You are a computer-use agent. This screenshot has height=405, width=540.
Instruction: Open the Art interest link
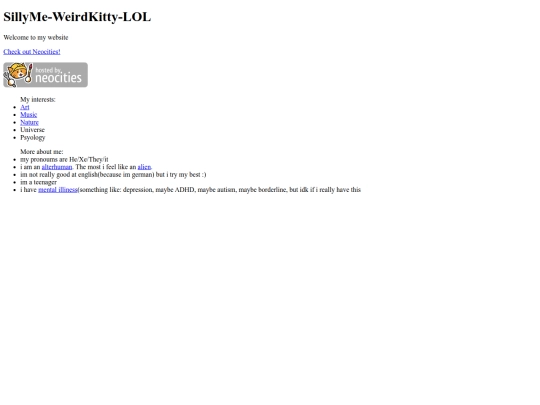click(25, 107)
